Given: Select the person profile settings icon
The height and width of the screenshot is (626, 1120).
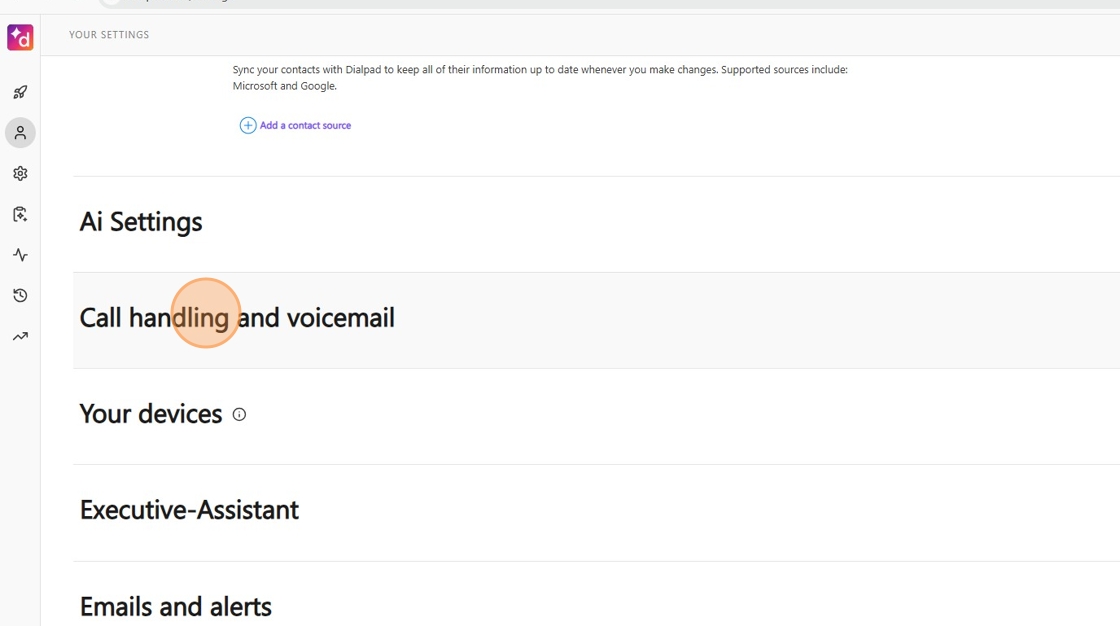Looking at the screenshot, I should coord(20,133).
